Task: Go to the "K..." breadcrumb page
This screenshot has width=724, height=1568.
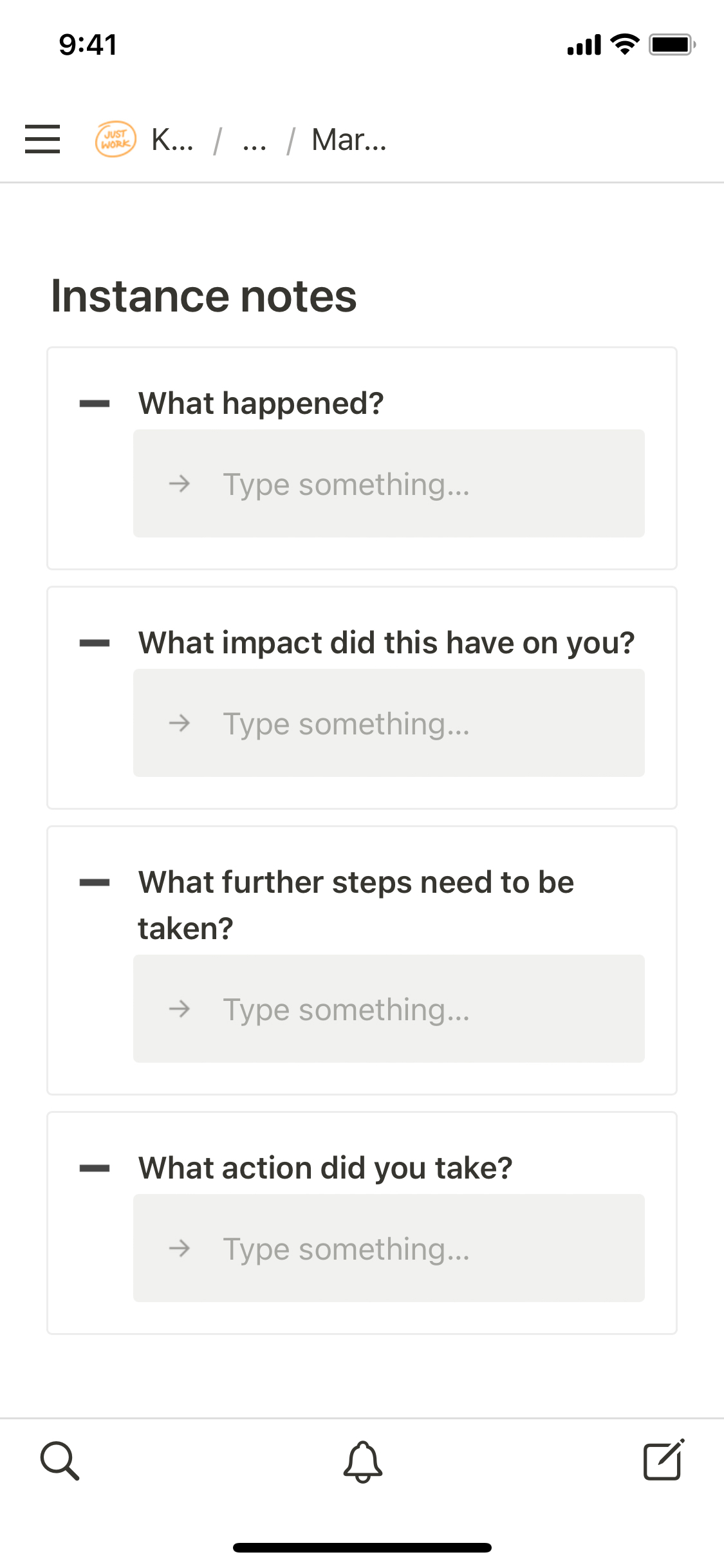Action: coord(172,140)
